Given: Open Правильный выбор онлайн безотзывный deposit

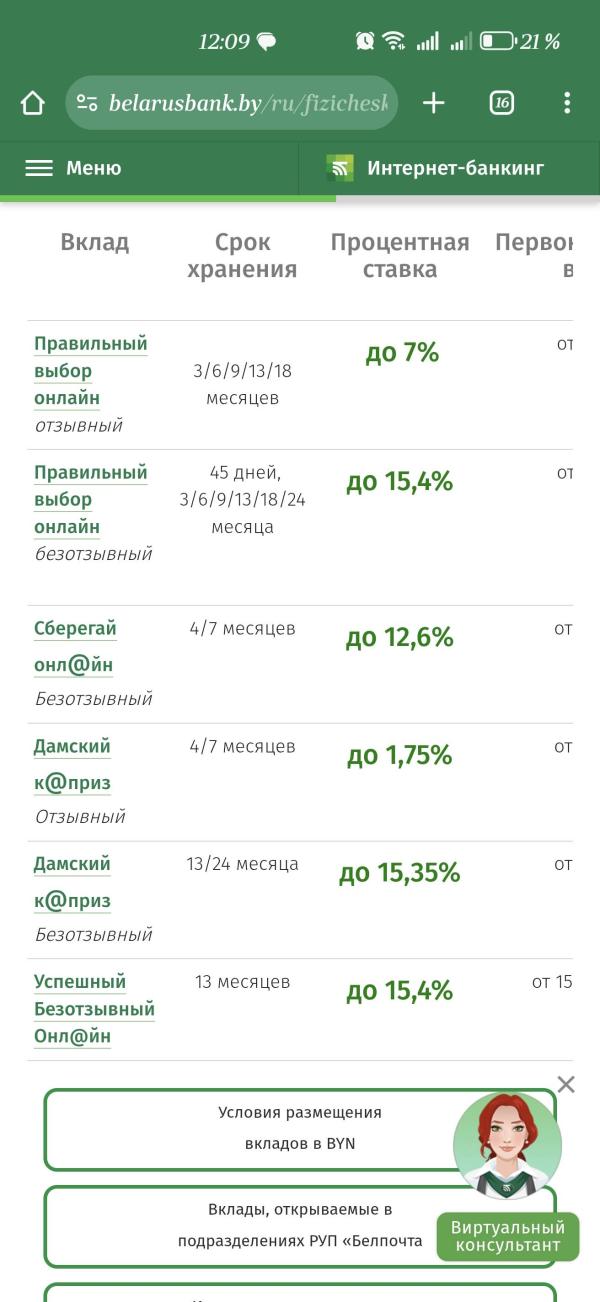Looking at the screenshot, I should click(x=90, y=499).
